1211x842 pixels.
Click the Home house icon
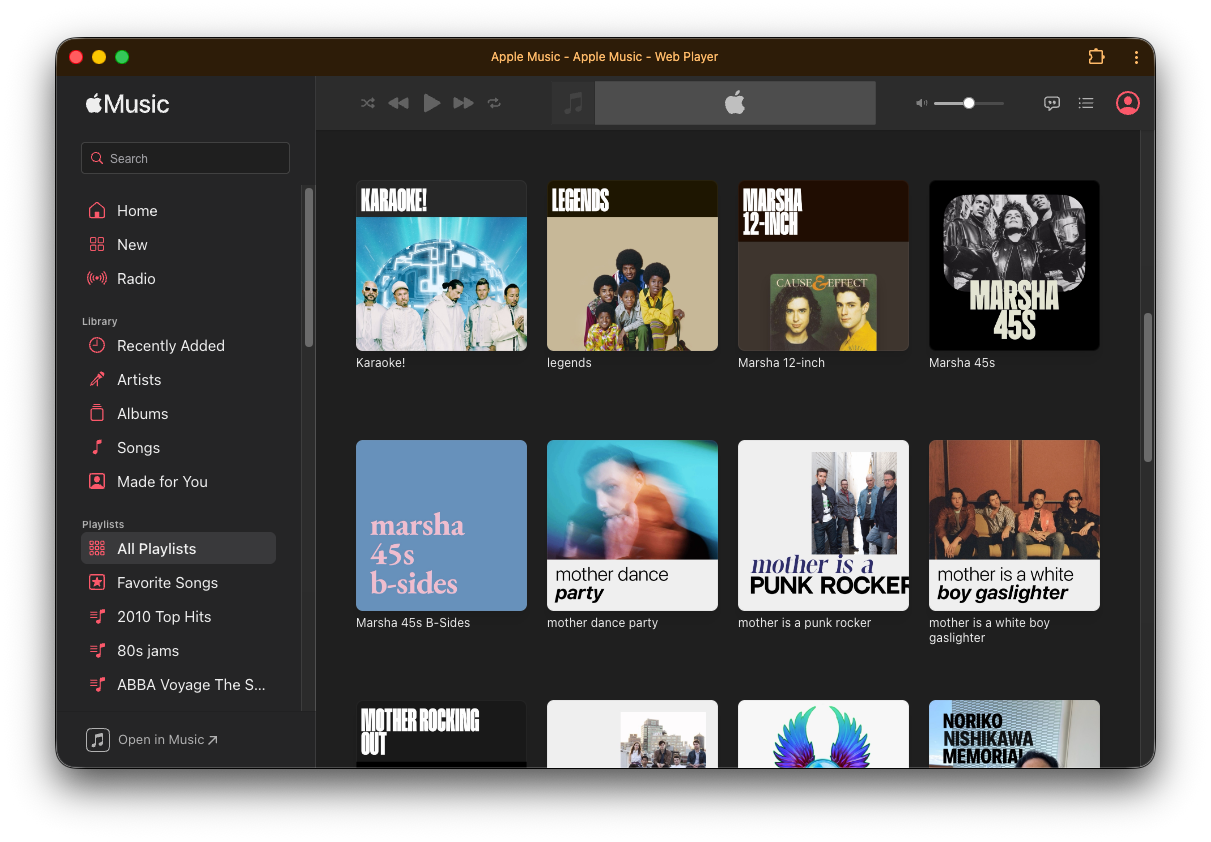97,211
